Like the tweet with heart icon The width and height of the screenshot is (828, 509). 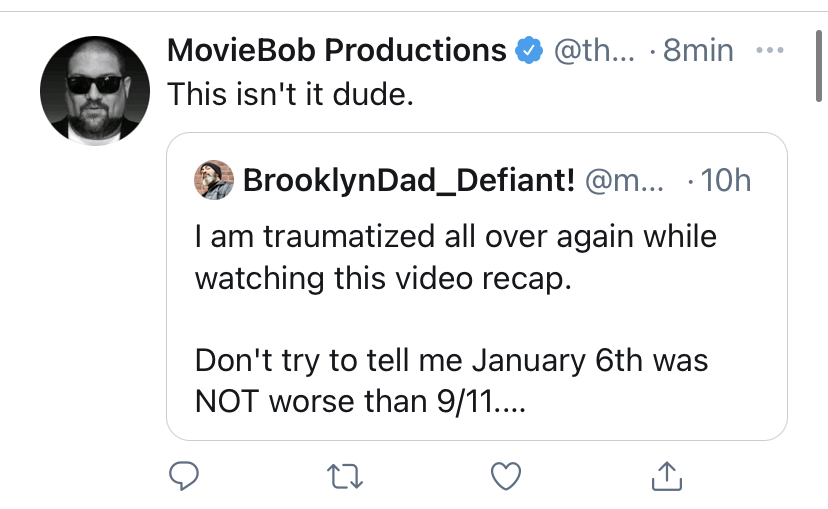tap(506, 476)
